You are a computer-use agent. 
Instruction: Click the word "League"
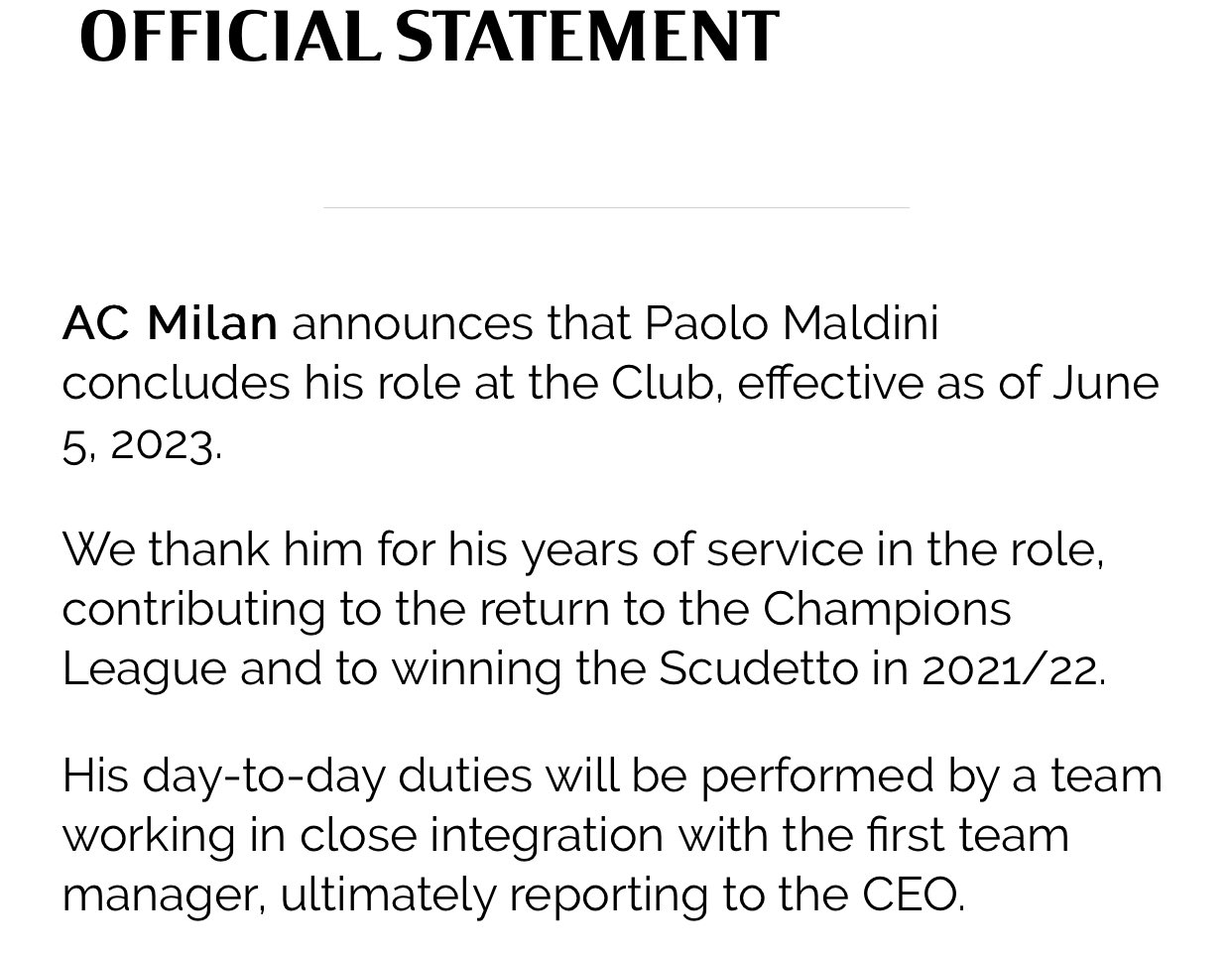[144, 668]
